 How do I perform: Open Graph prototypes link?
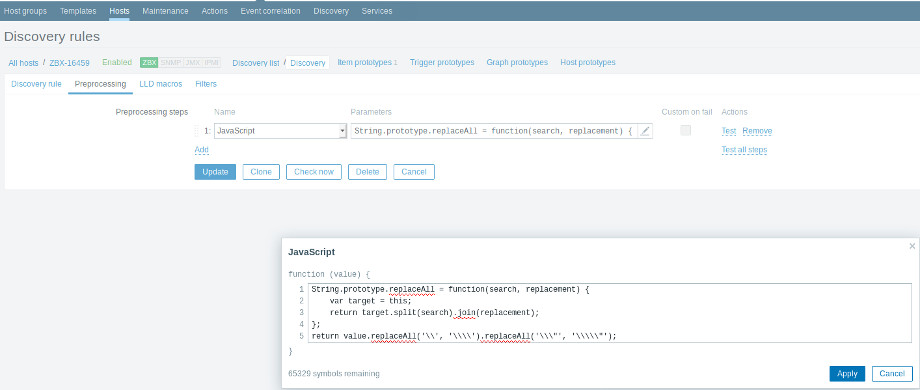(517, 62)
